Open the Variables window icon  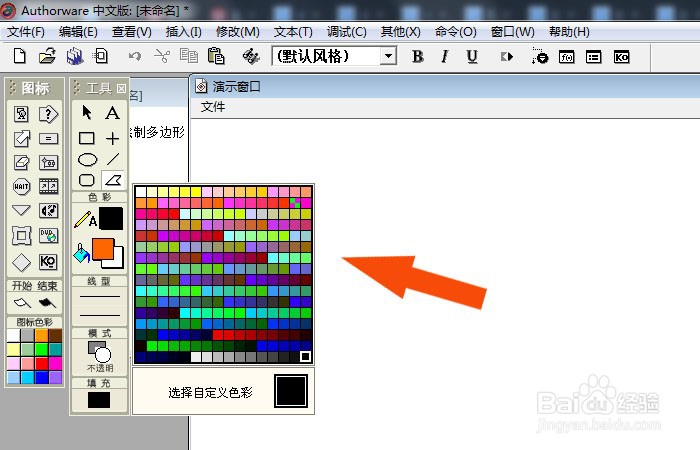[594, 57]
